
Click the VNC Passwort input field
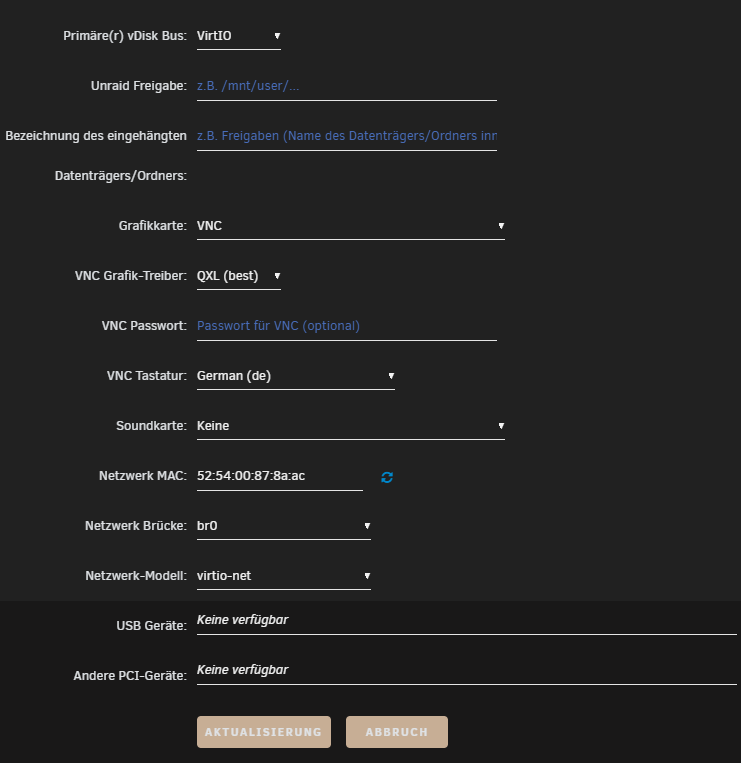(x=346, y=326)
